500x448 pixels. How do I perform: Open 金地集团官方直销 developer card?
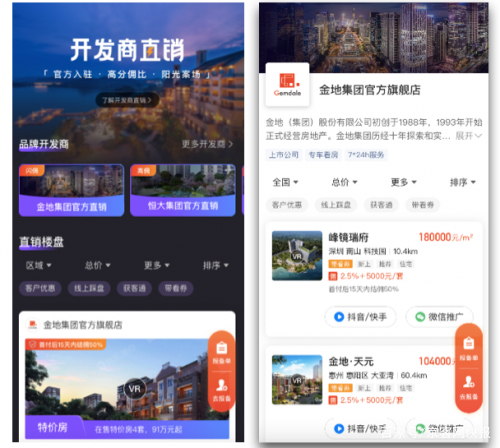(x=72, y=190)
